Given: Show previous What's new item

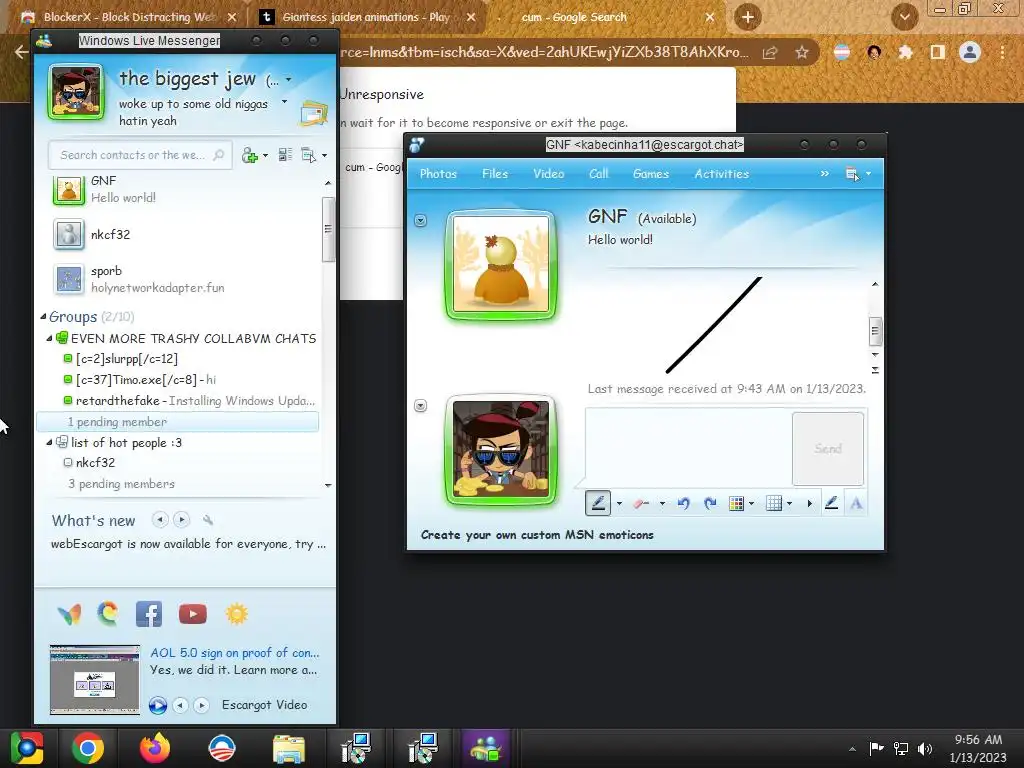Looking at the screenshot, I should tap(160, 520).
